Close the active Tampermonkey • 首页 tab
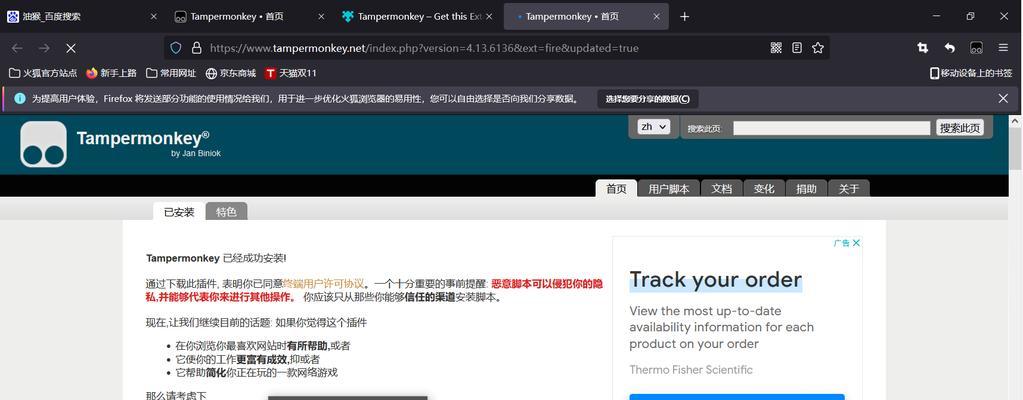Image resolution: width=1023 pixels, height=400 pixels. (x=656, y=16)
